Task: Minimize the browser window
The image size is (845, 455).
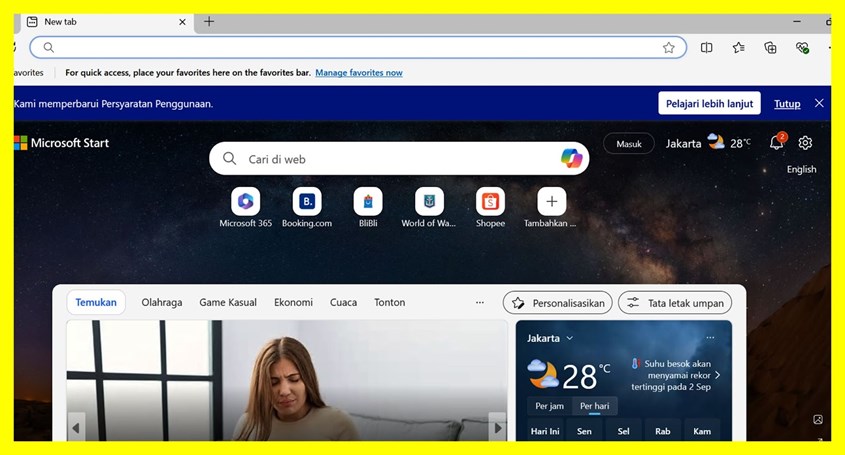Action: coord(797,22)
